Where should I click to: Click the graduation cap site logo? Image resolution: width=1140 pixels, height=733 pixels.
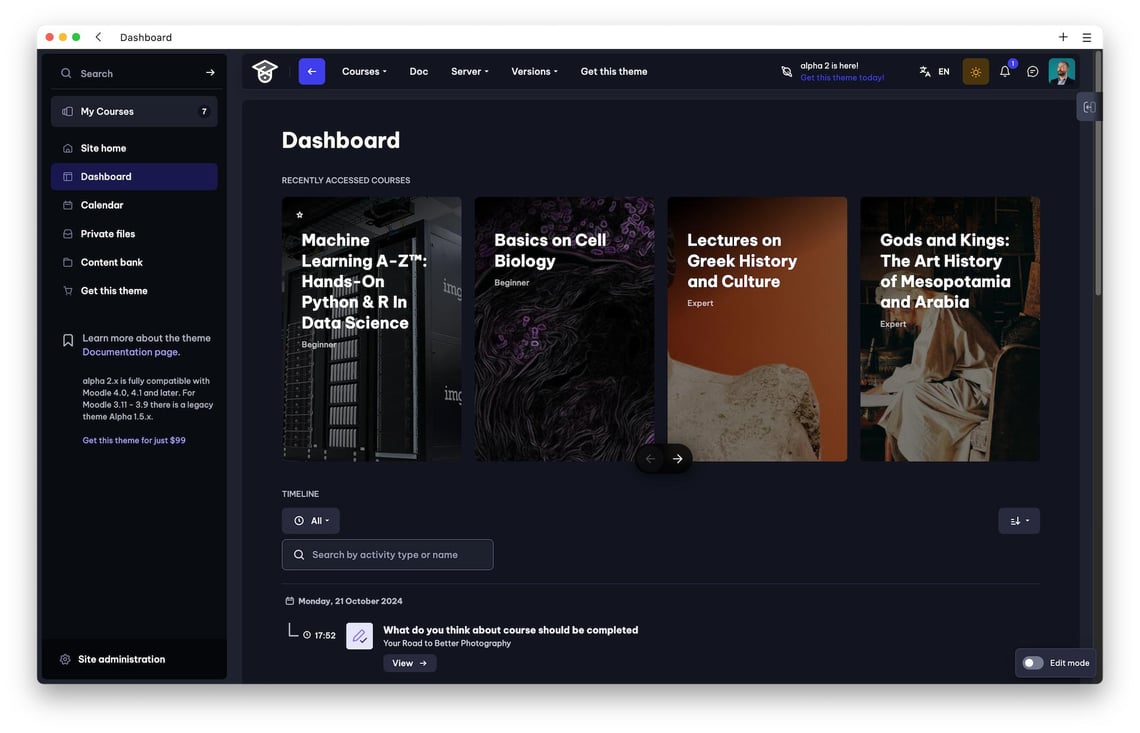pos(265,71)
